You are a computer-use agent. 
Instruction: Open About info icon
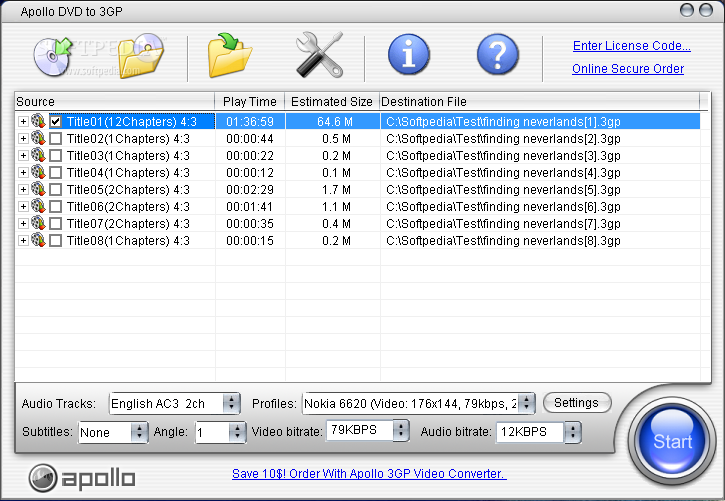(x=408, y=55)
